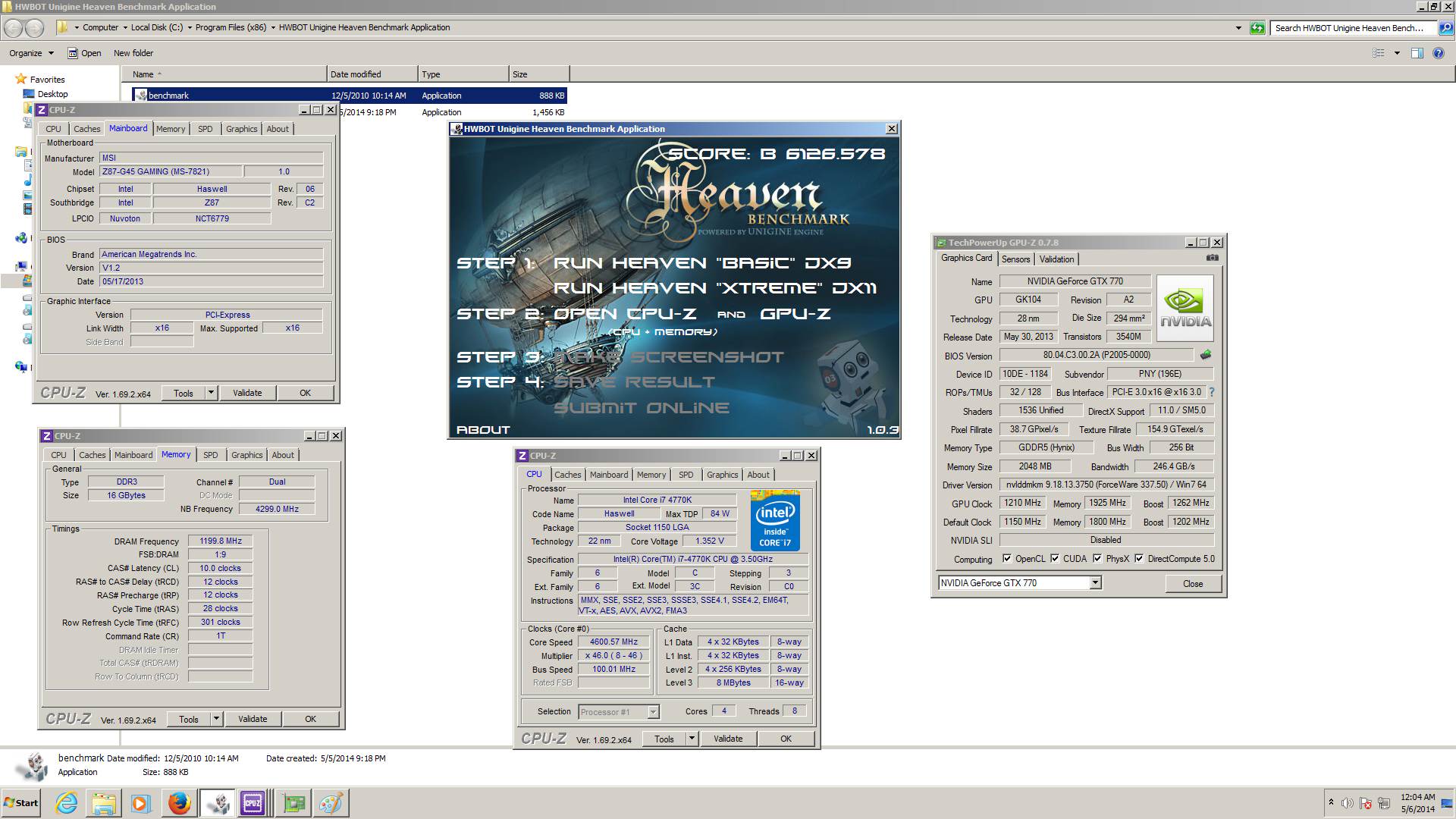
Task: Click the save BIOS icon in GPU-Z
Action: (x=1206, y=355)
